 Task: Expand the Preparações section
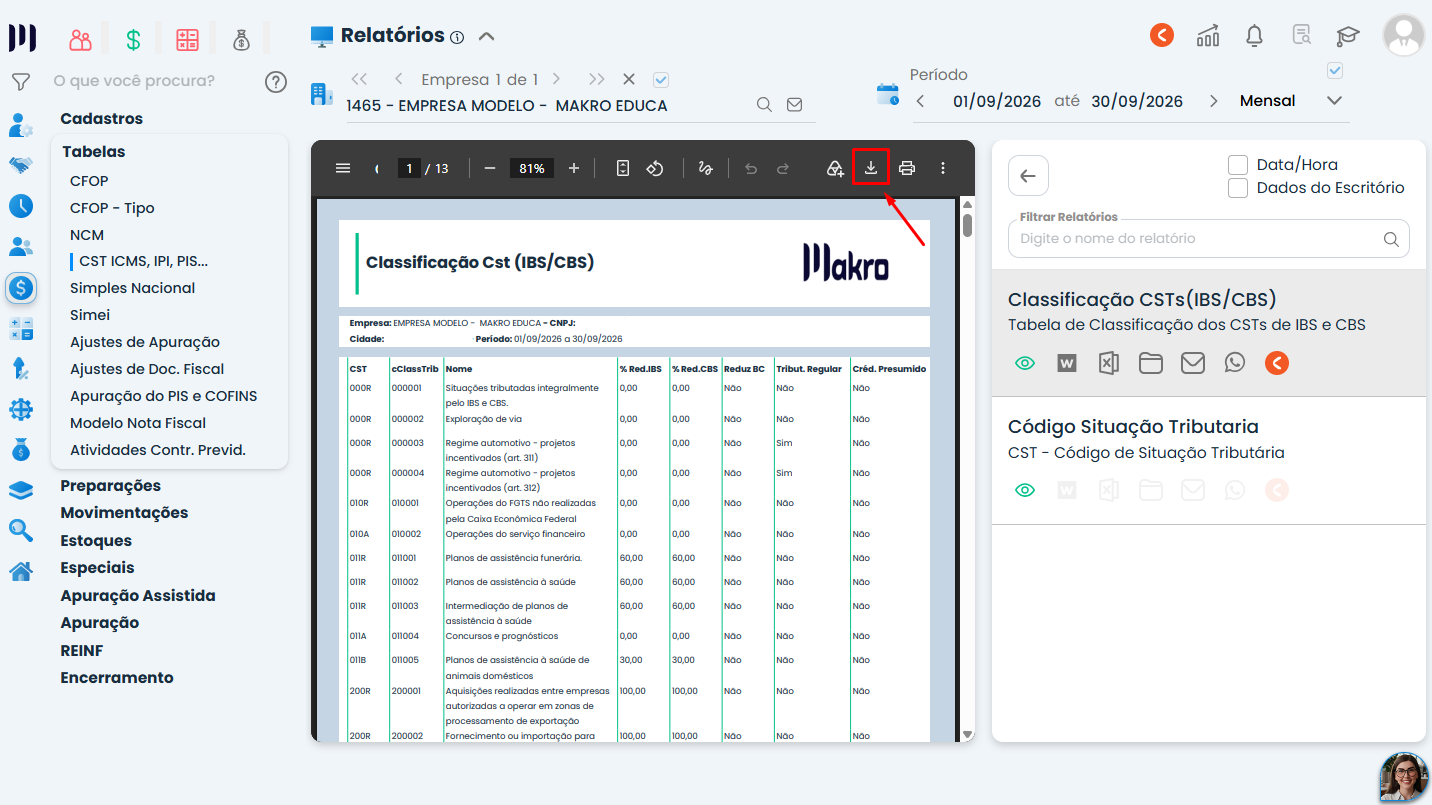pos(110,485)
